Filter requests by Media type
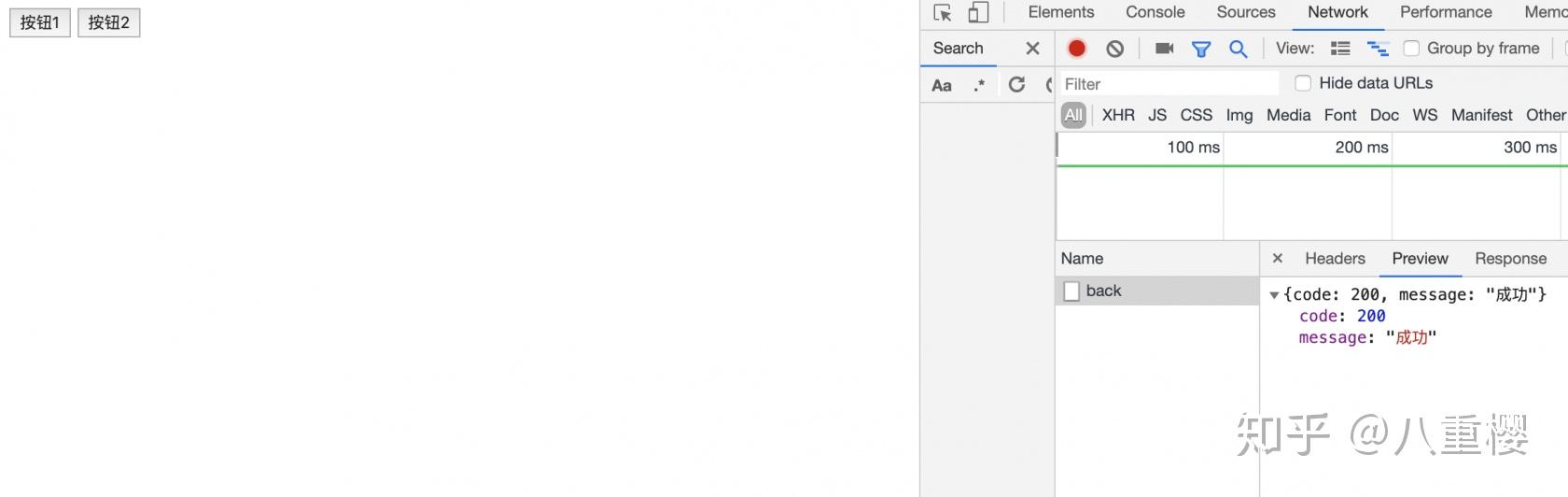The height and width of the screenshot is (497, 1568). [1289, 115]
